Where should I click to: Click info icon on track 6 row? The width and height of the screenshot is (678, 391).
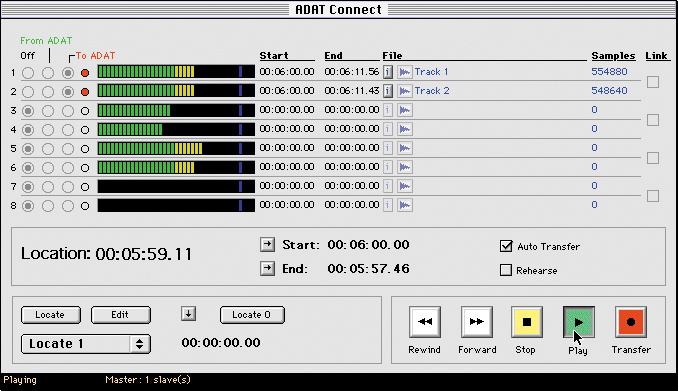tap(388, 167)
